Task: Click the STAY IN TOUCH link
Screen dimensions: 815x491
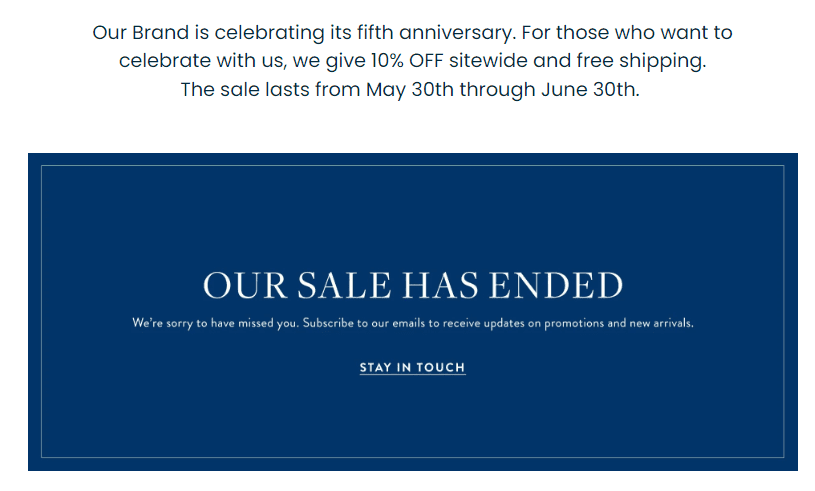Action: (x=412, y=367)
